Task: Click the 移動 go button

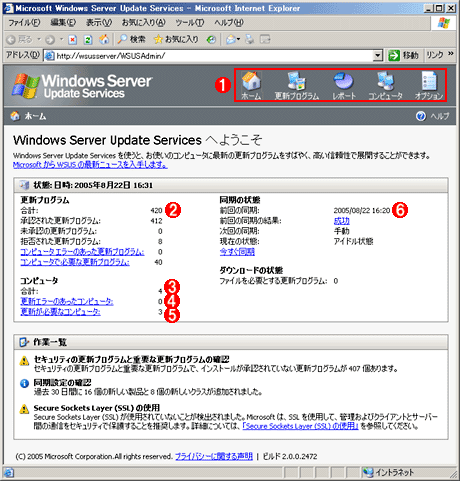Action: tap(404, 55)
